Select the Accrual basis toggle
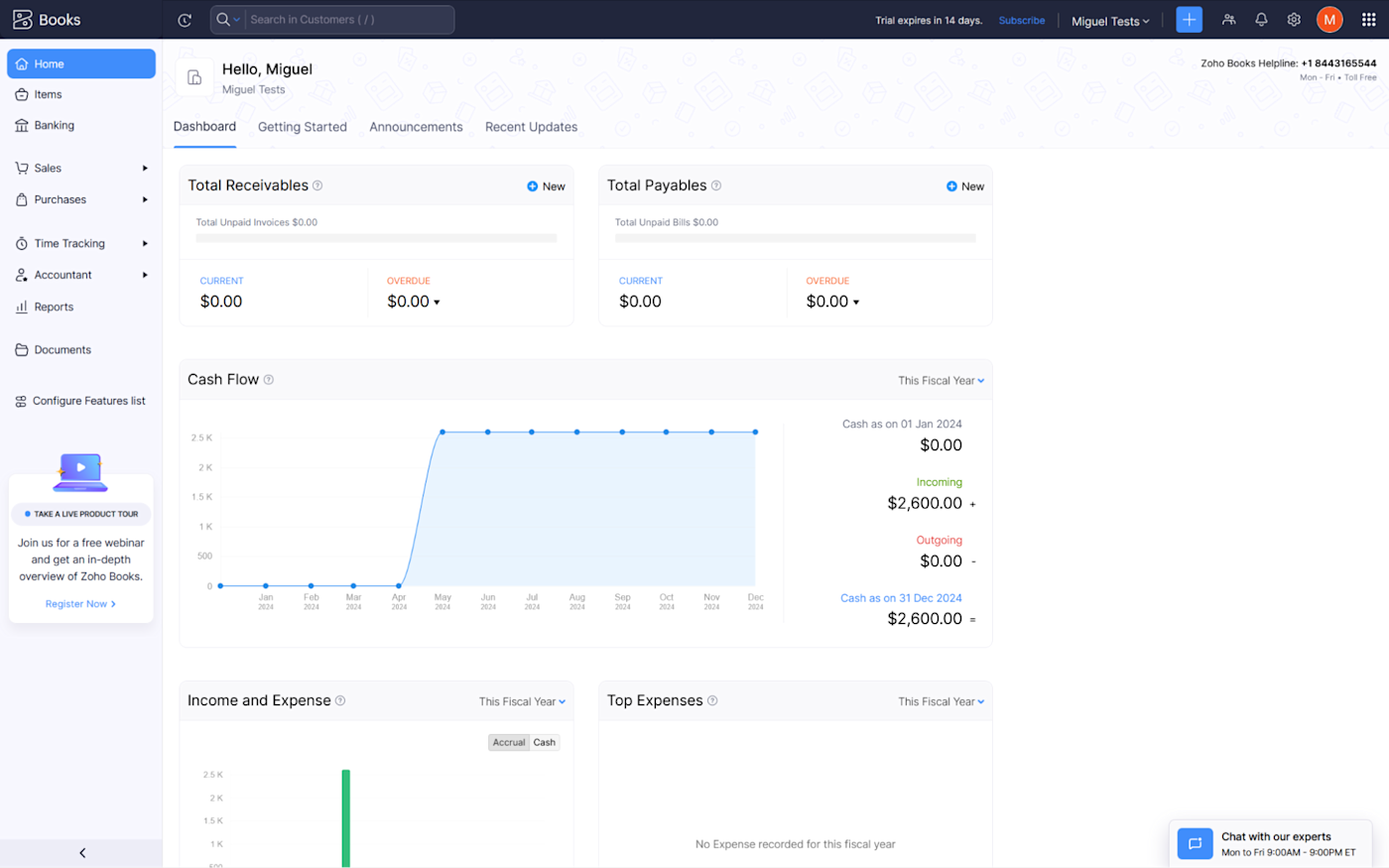 (509, 742)
